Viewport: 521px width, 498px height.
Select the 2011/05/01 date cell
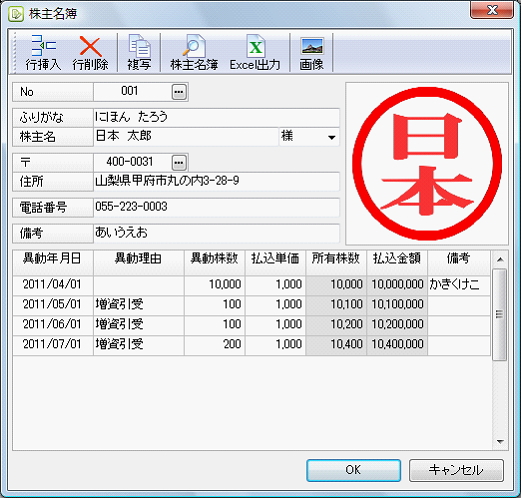(53, 304)
